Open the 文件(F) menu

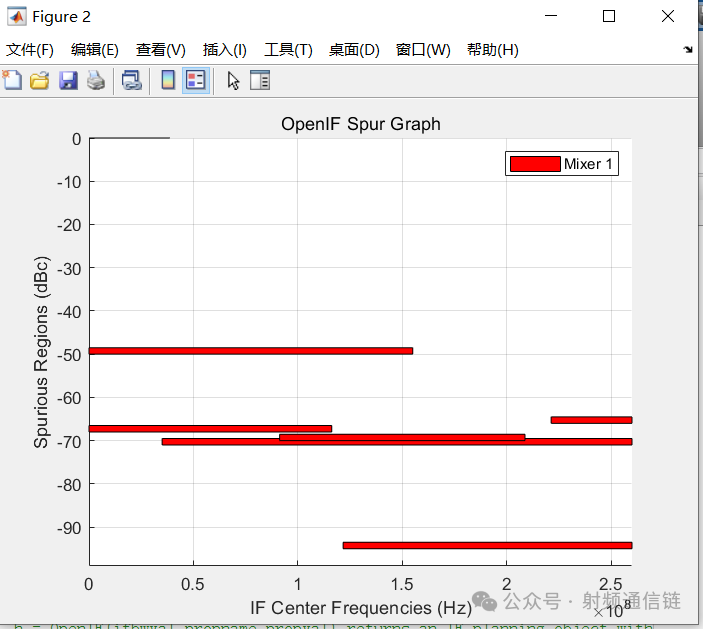click(x=30, y=50)
